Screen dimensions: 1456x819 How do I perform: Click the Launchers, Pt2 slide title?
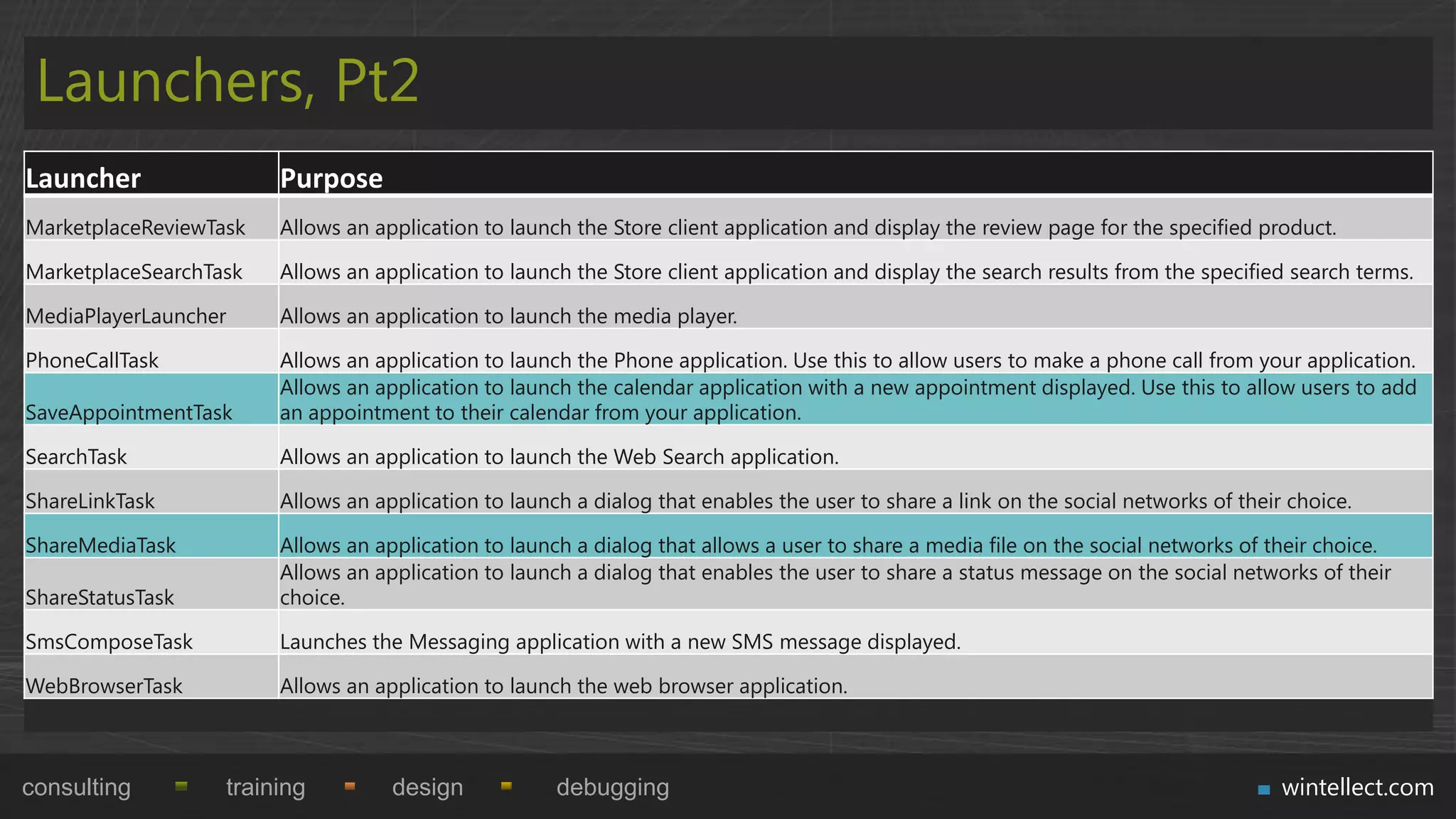point(228,81)
